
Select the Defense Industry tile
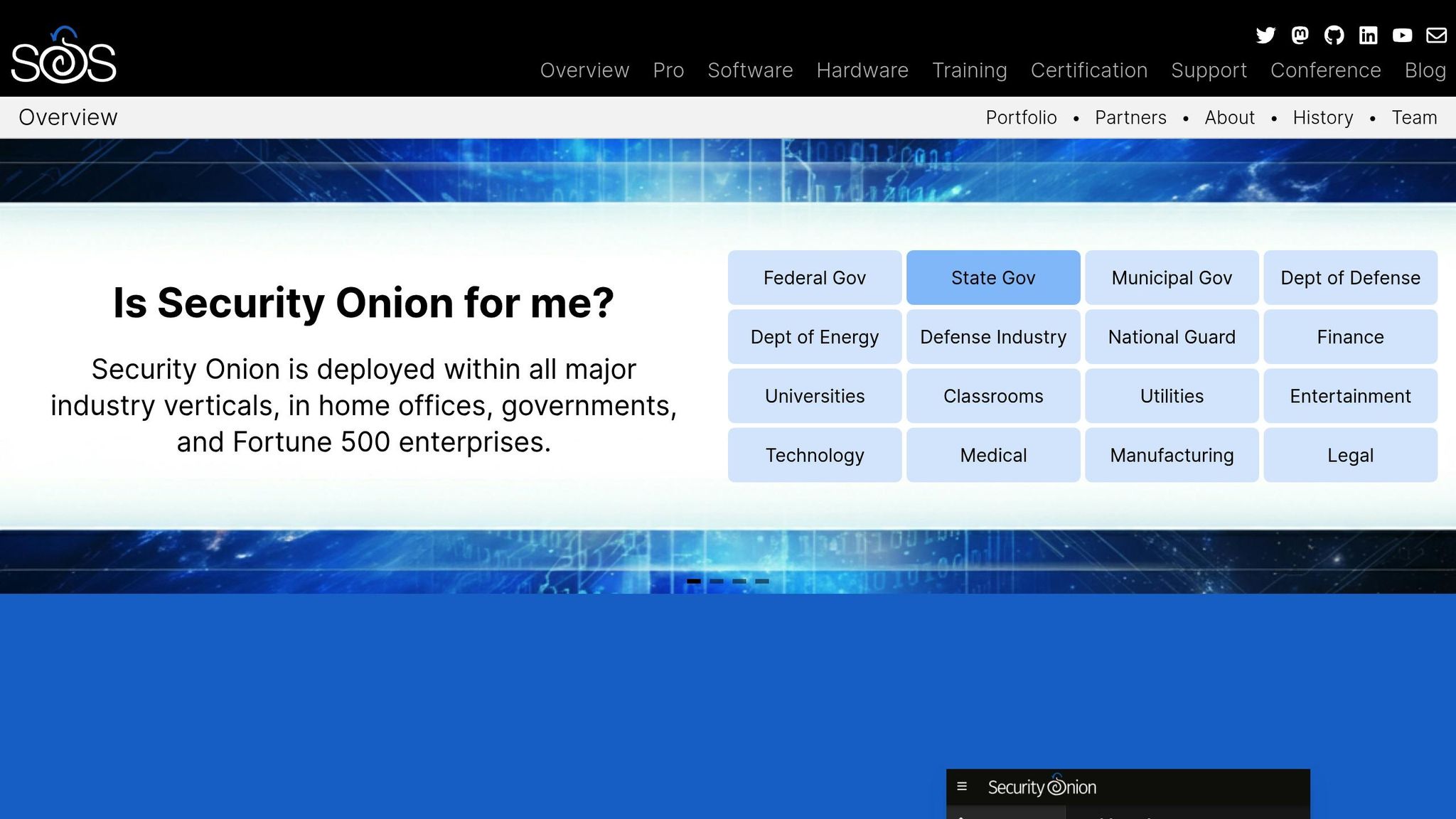993,336
